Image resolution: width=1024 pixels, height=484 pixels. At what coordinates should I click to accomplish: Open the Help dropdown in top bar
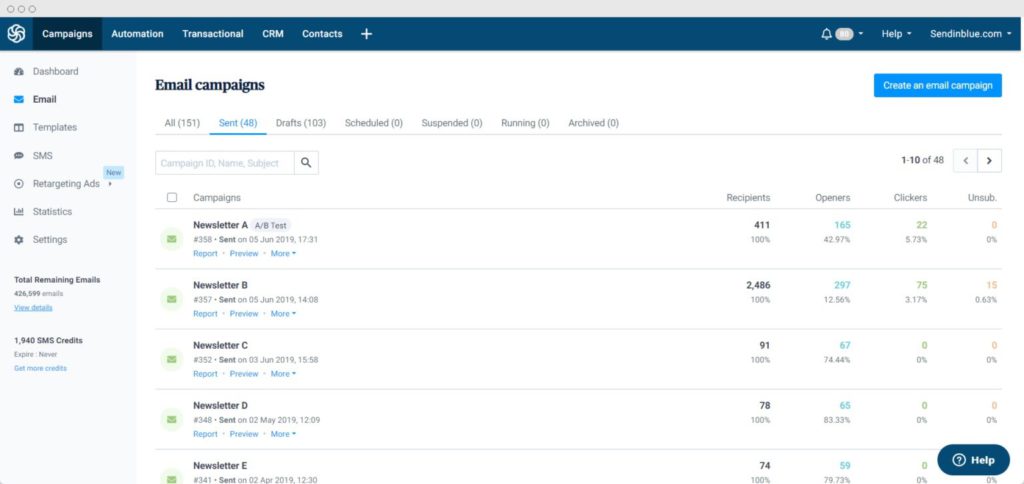pos(896,34)
